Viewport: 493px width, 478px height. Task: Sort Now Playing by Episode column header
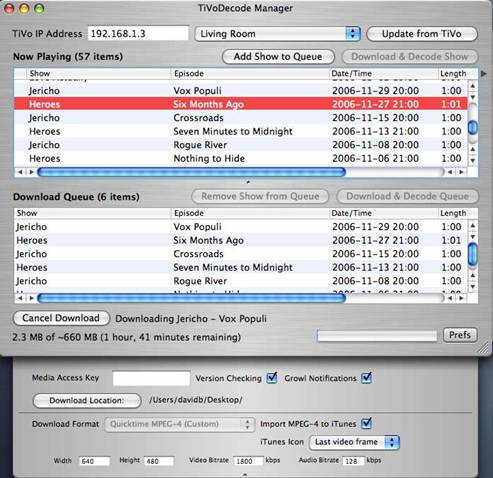pyautogui.click(x=250, y=73)
